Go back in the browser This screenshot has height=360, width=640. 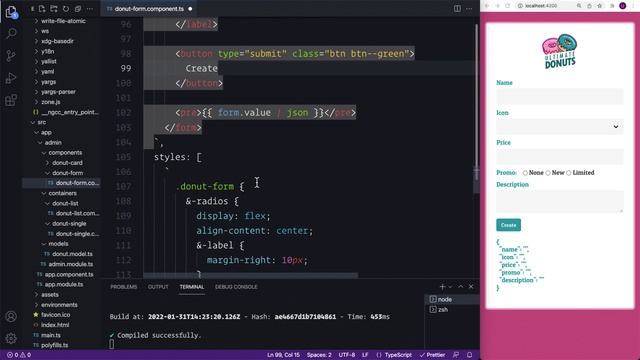(487, 6)
